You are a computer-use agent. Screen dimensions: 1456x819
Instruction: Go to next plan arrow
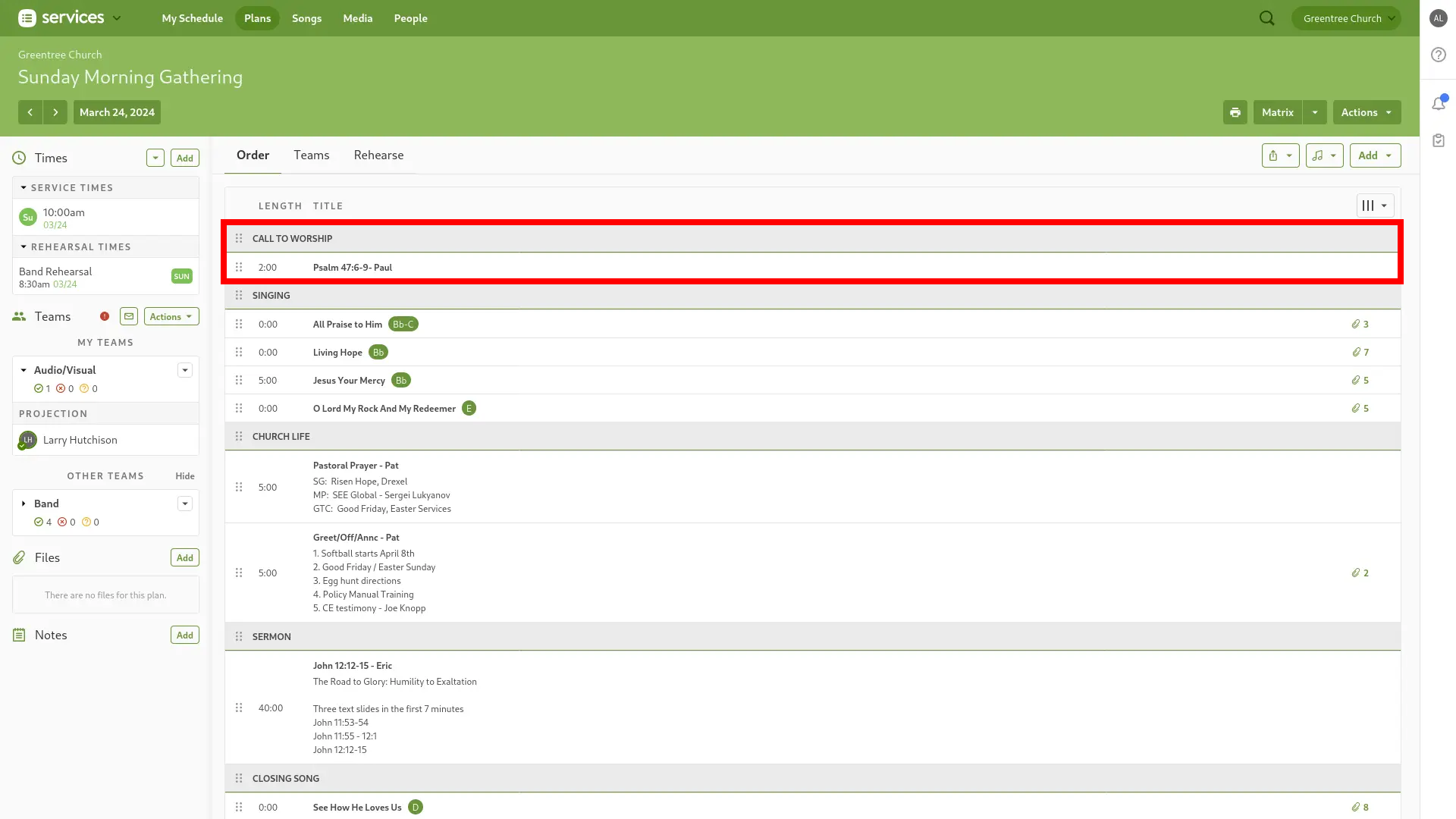click(55, 112)
